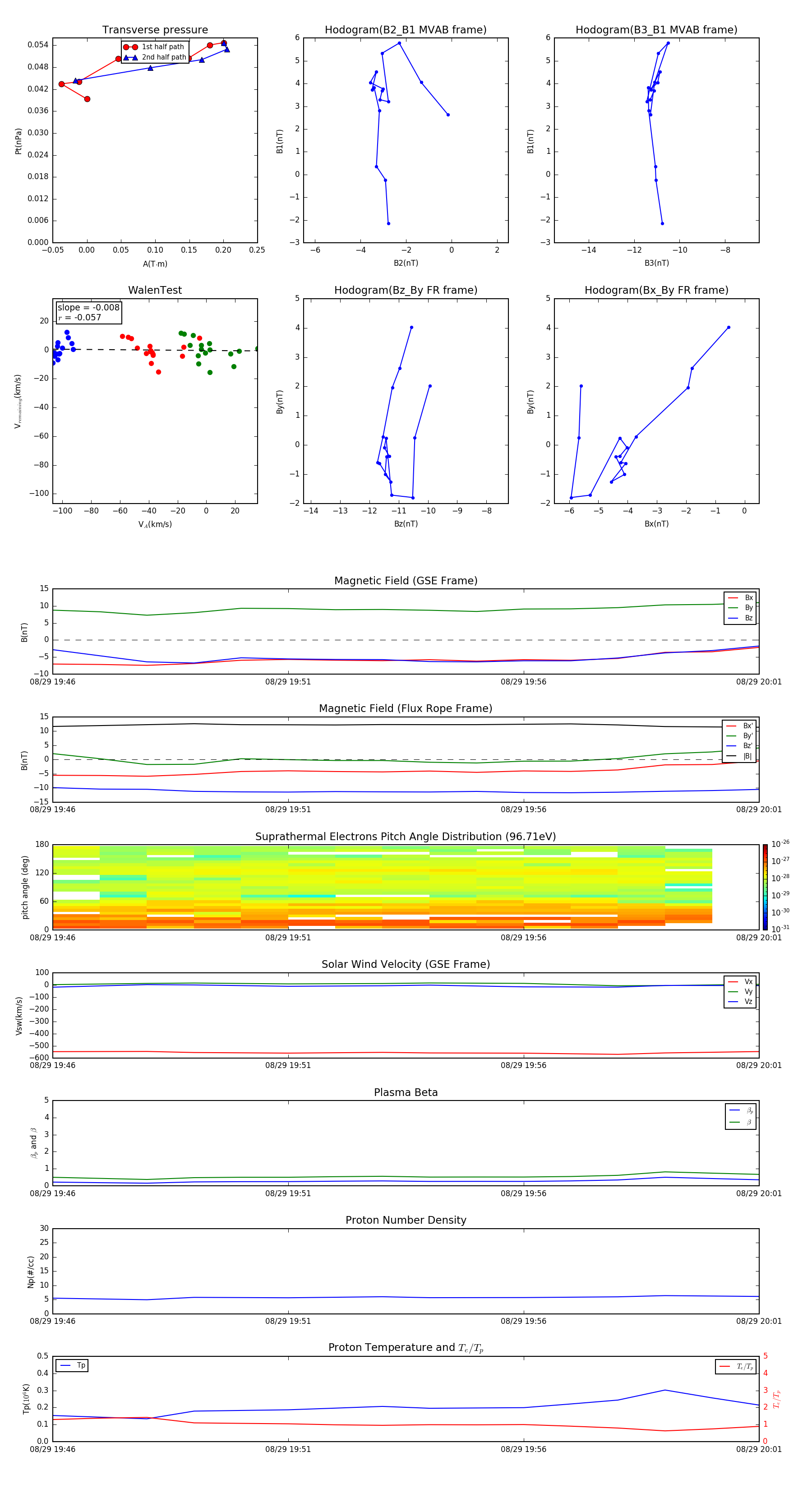Click the pitch angle distribution colorbar
This screenshot has height=1489, width=812.
[x=765, y=887]
